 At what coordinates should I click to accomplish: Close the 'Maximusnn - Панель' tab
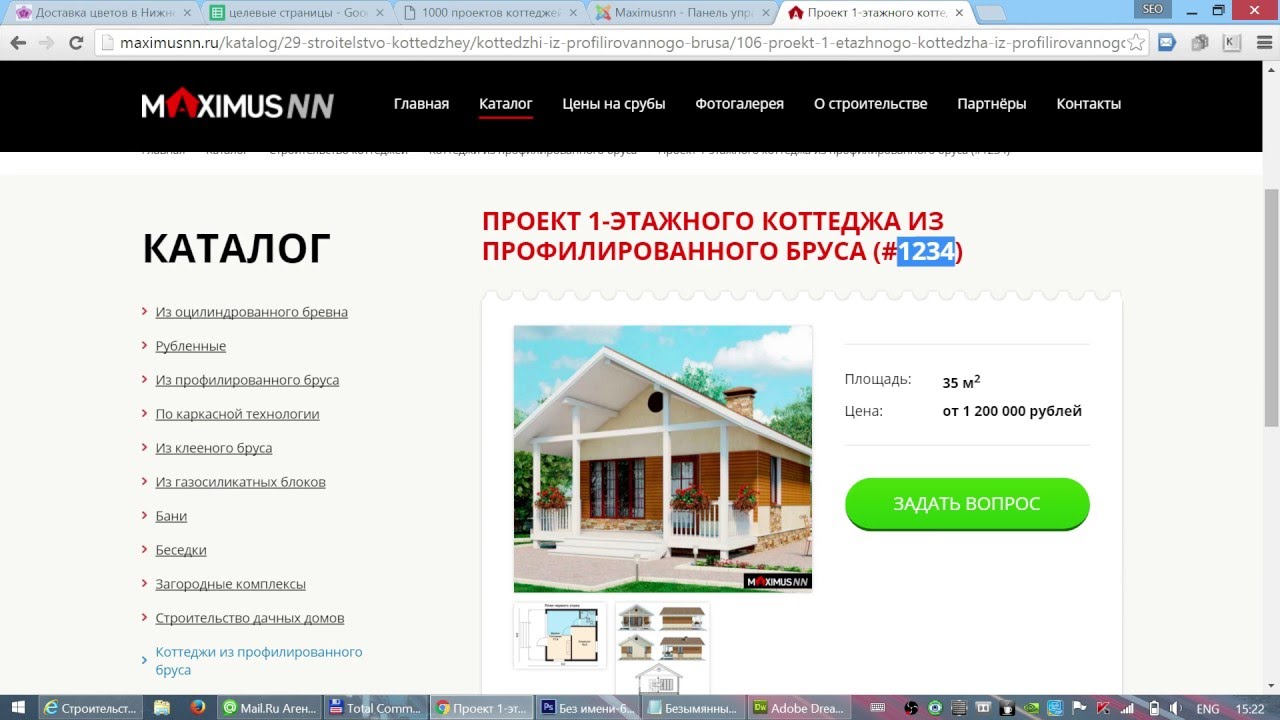pos(765,13)
